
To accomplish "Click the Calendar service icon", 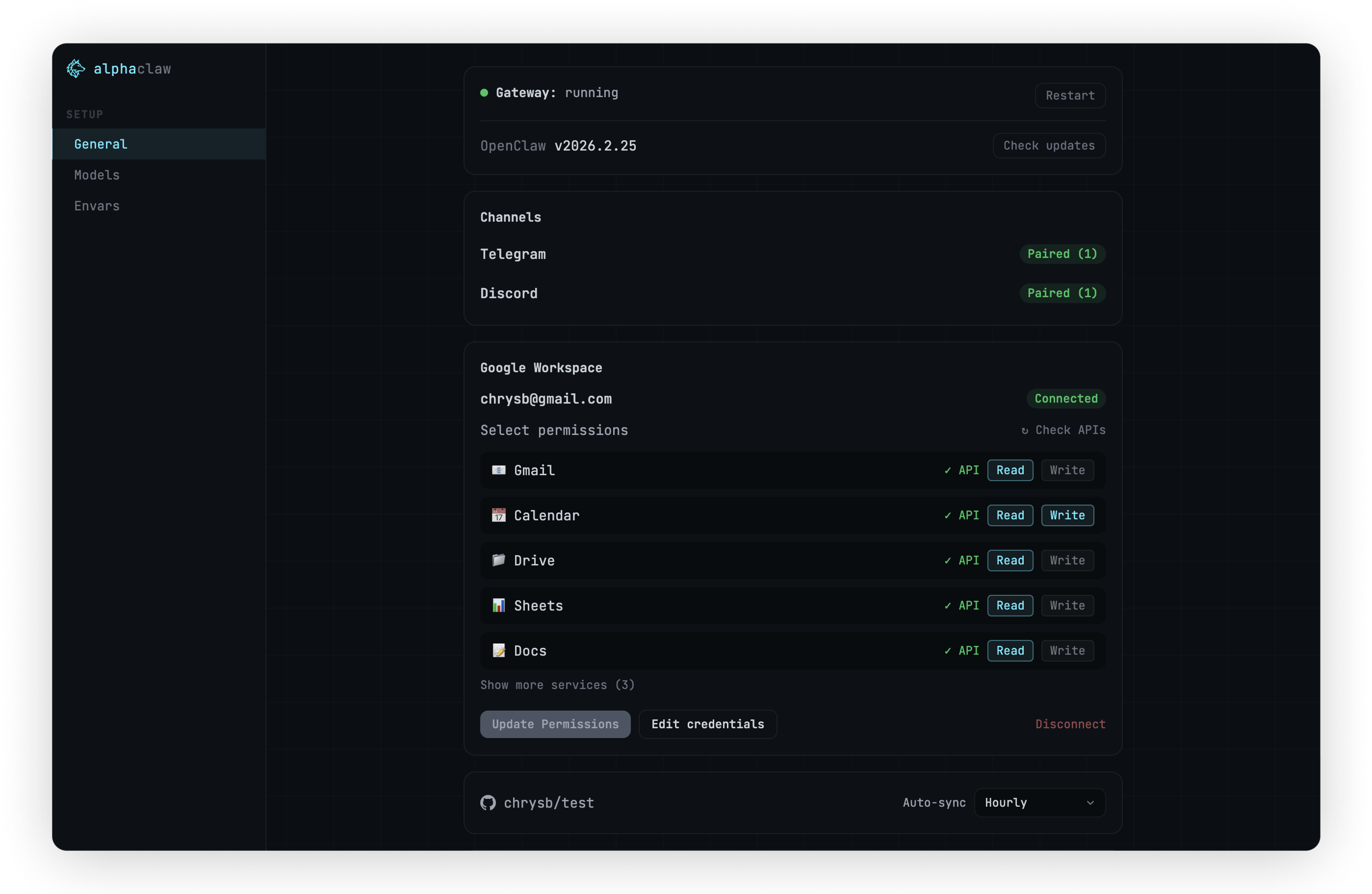I will coord(499,515).
